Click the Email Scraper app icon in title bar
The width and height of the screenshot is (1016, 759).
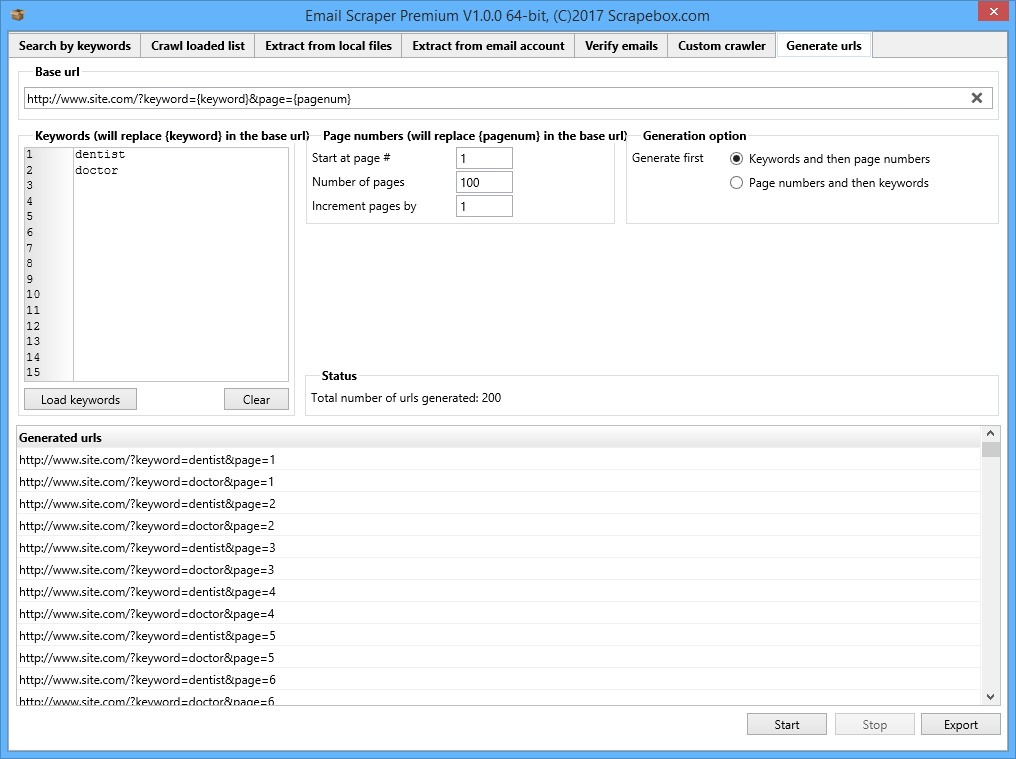click(x=16, y=15)
